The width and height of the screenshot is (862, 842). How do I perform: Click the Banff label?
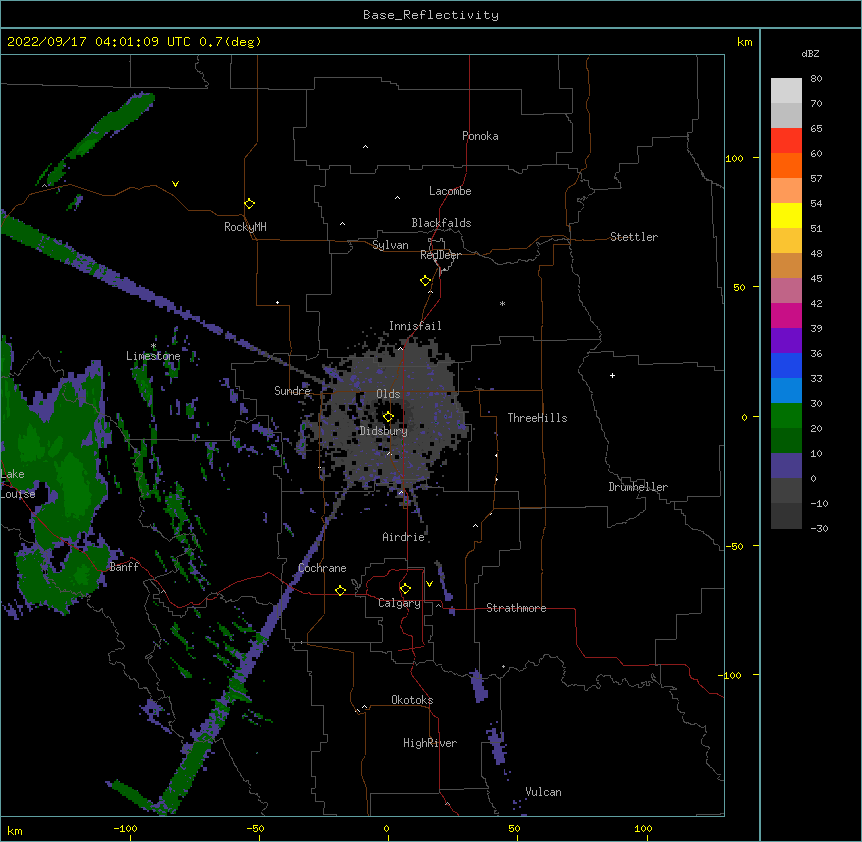tap(124, 567)
